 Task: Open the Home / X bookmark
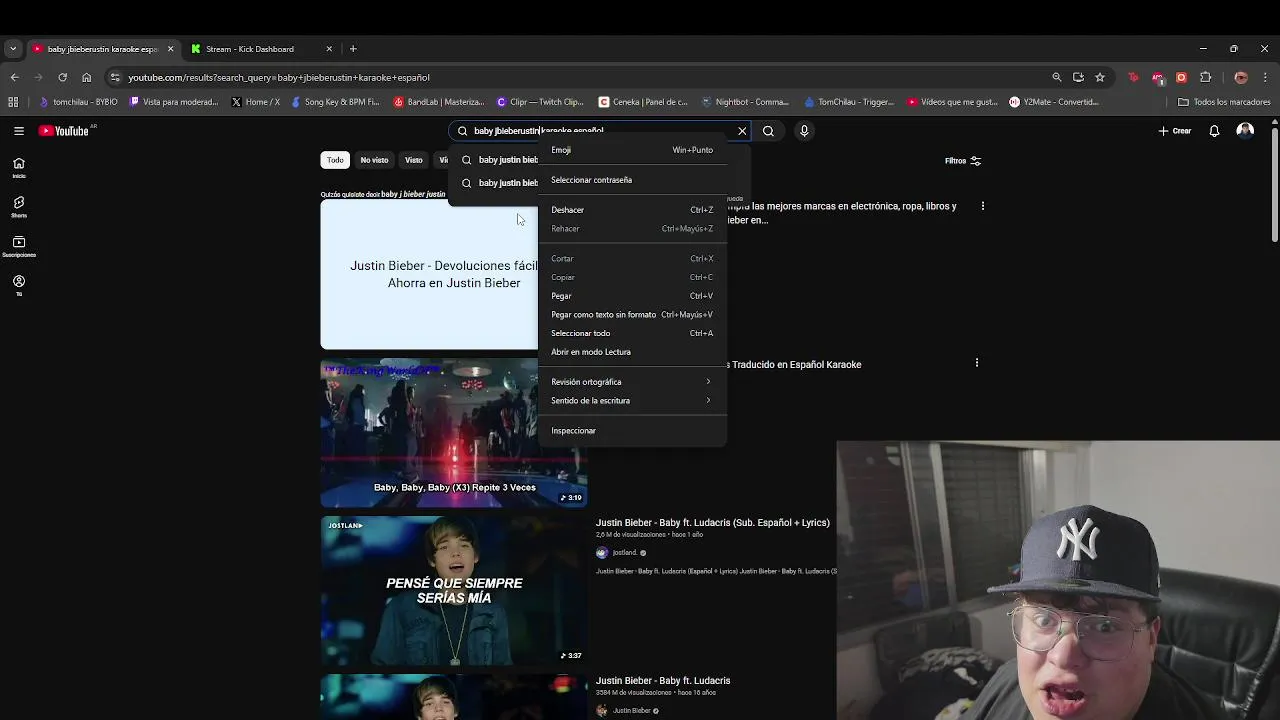pos(255,102)
